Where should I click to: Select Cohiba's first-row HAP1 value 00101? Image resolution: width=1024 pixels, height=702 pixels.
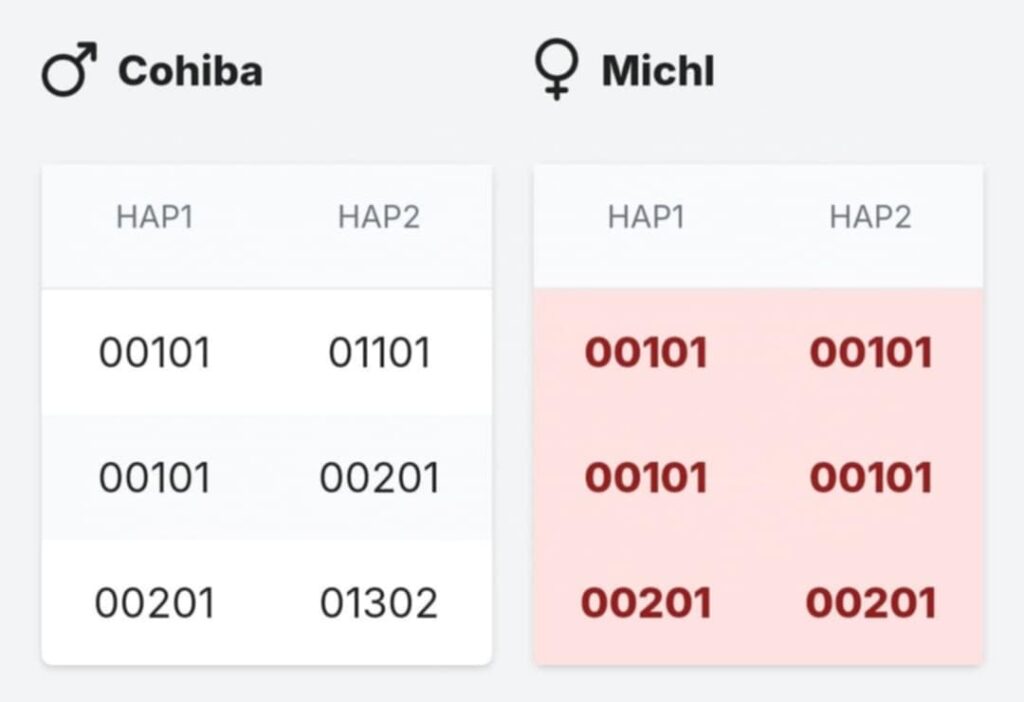(155, 353)
